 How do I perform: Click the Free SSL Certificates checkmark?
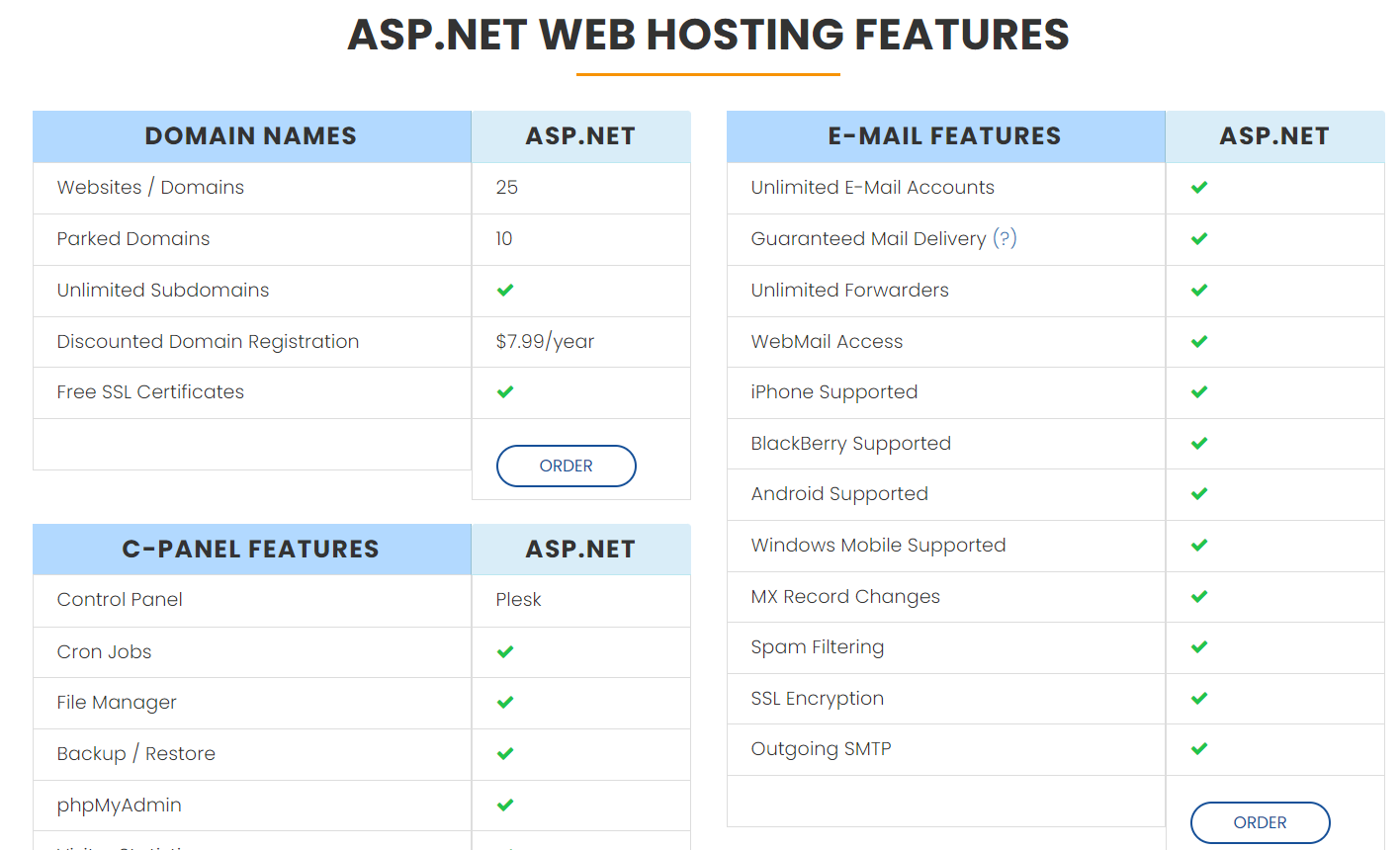(505, 391)
